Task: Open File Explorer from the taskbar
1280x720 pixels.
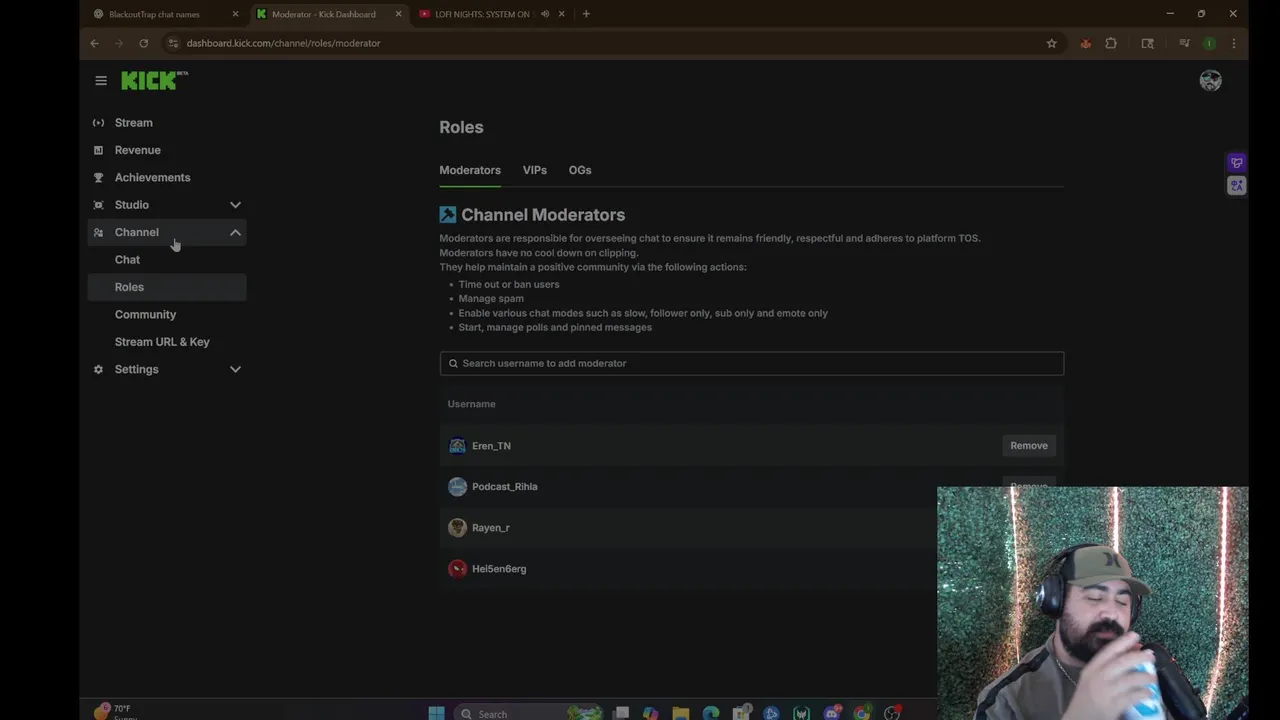Action: click(681, 713)
